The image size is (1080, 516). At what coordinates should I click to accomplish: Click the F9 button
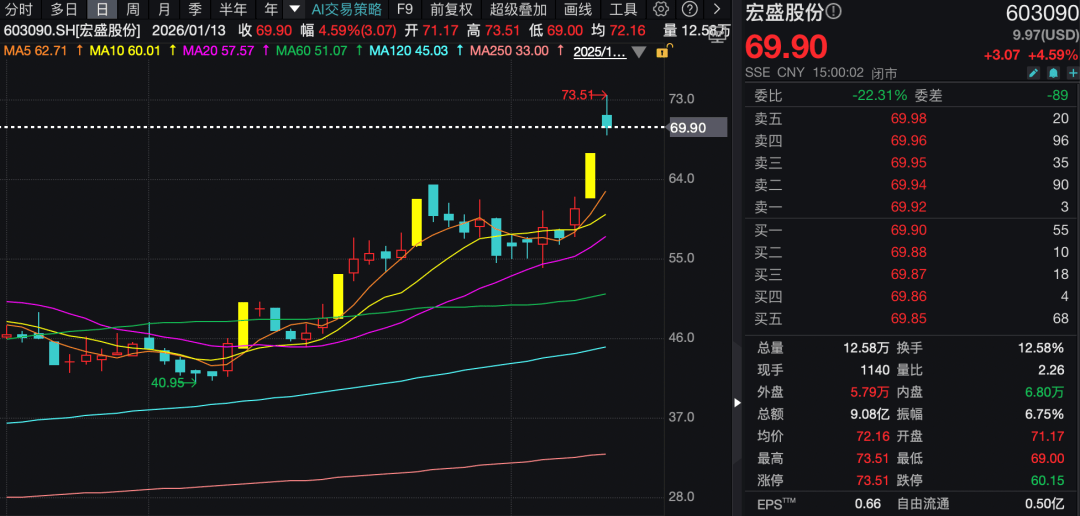click(405, 9)
